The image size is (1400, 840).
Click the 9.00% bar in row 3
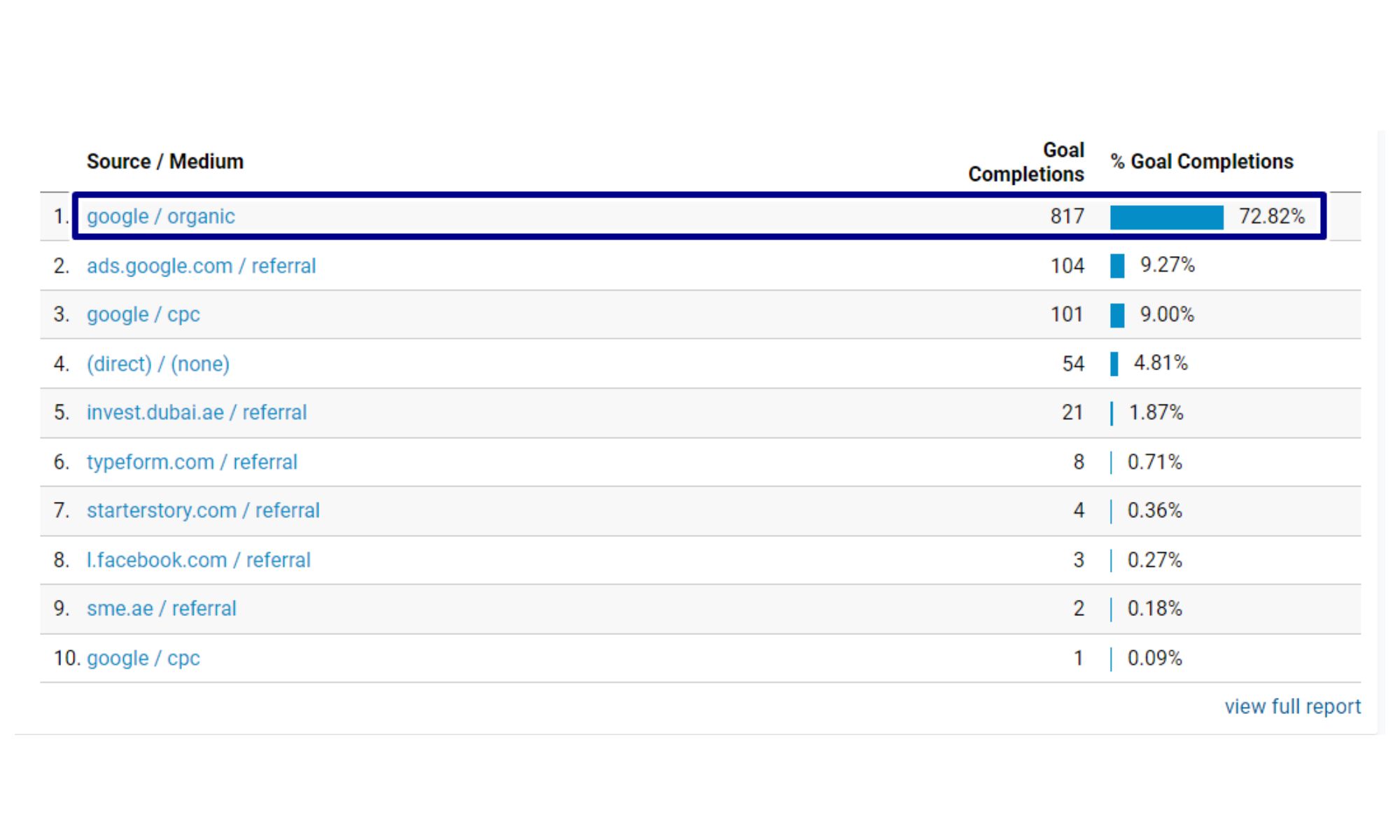click(1117, 315)
